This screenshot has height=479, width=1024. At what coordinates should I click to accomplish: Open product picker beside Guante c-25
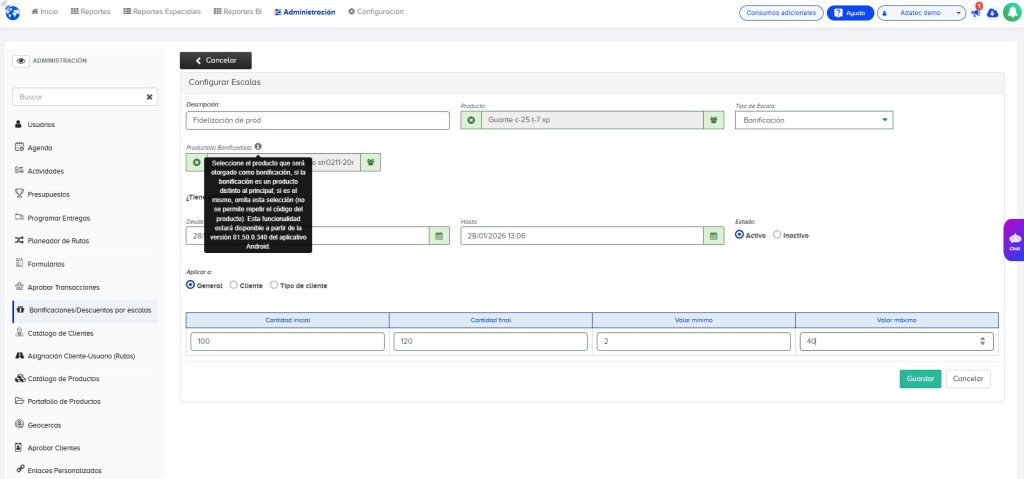tap(714, 120)
